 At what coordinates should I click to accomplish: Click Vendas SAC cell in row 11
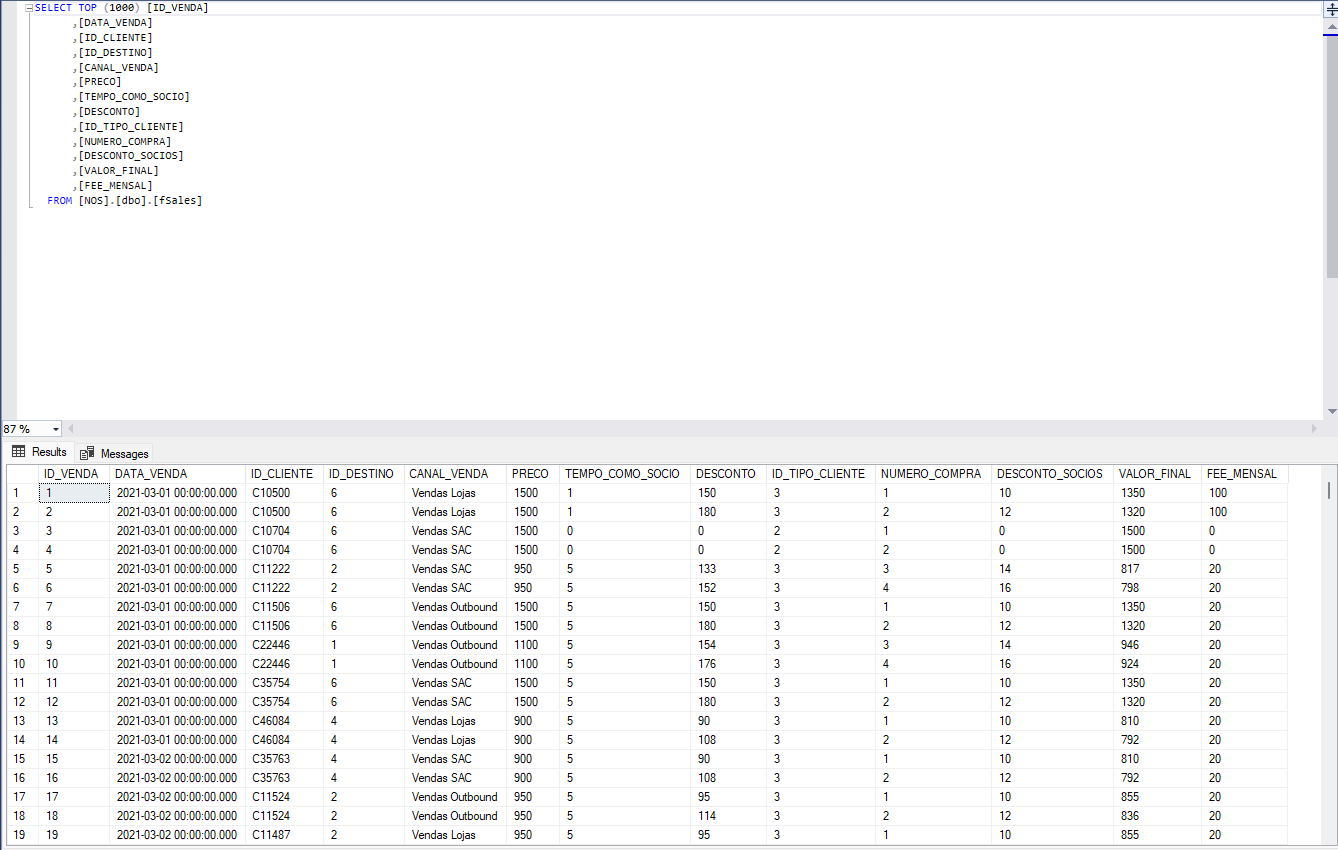tap(456, 683)
